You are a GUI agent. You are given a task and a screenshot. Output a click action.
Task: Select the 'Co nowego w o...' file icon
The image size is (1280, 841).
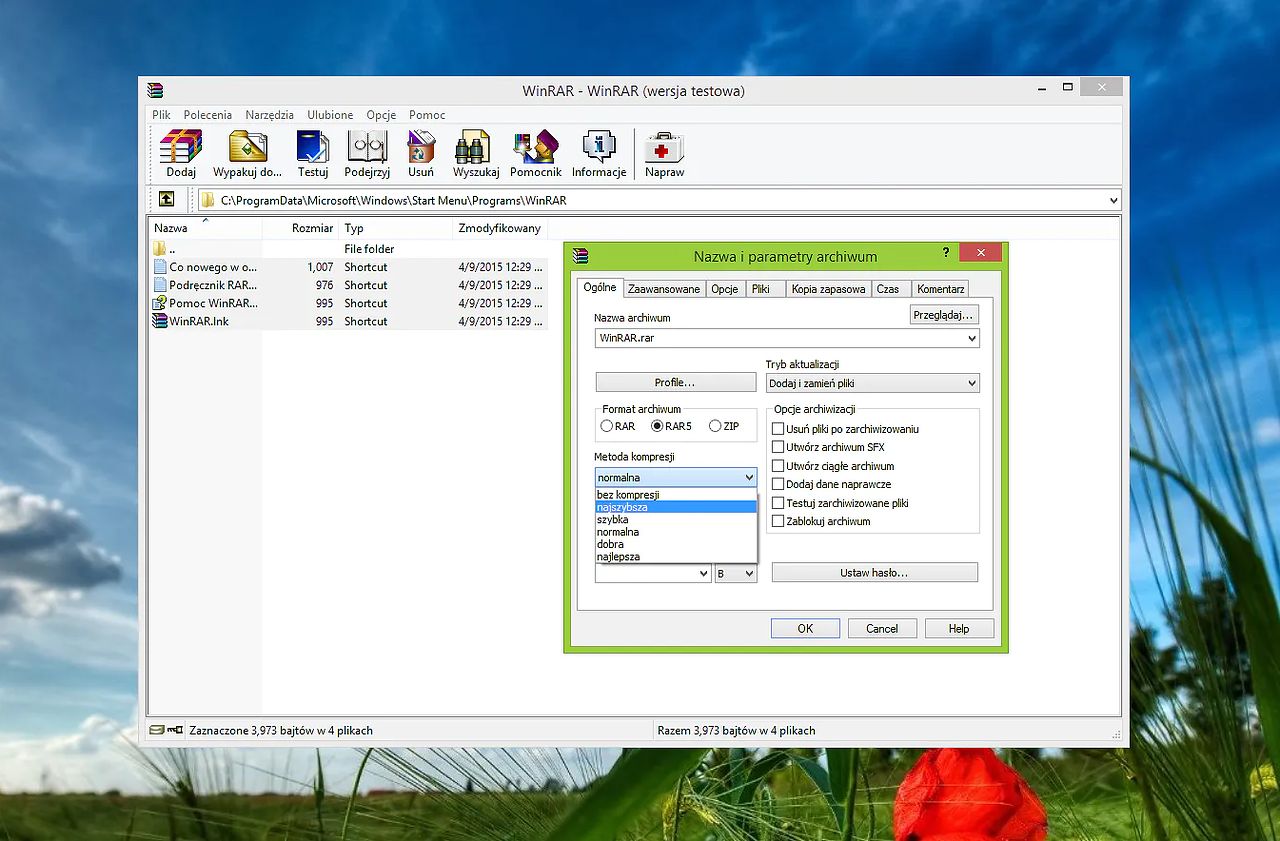160,267
